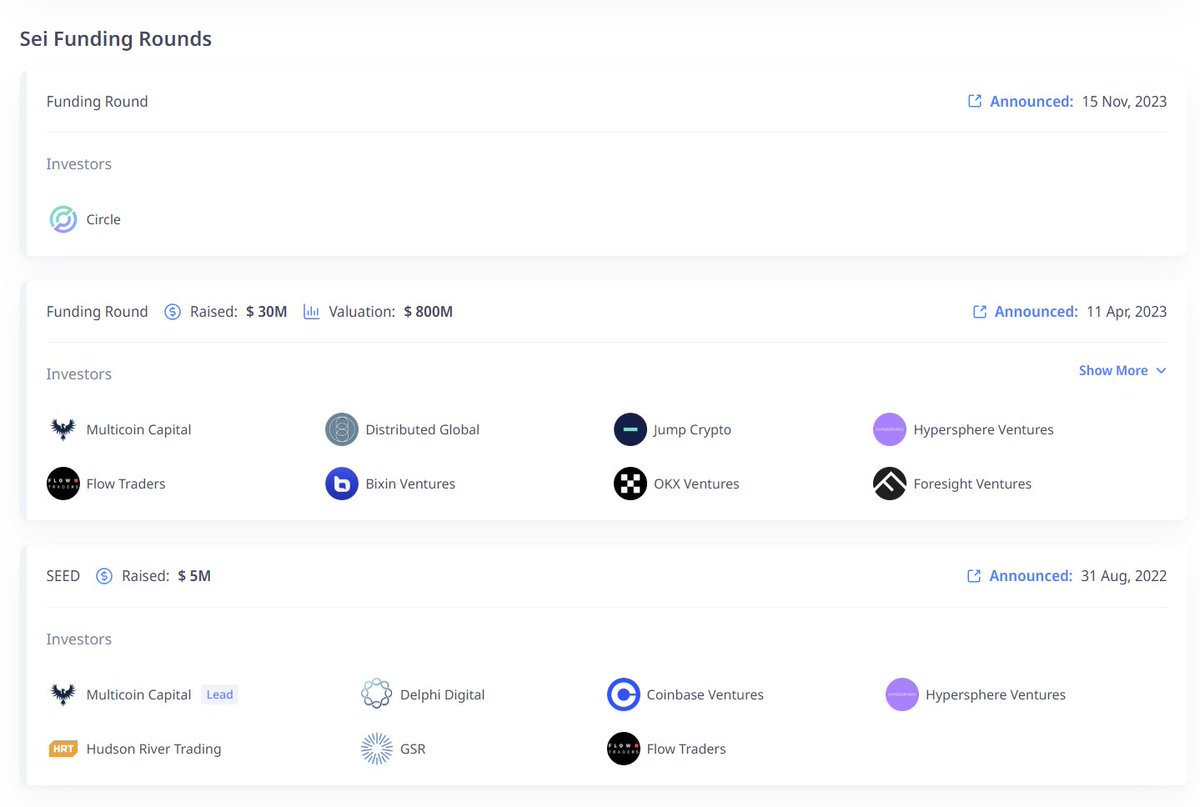Click Multicoin Capital logo in SEED round

63,695
